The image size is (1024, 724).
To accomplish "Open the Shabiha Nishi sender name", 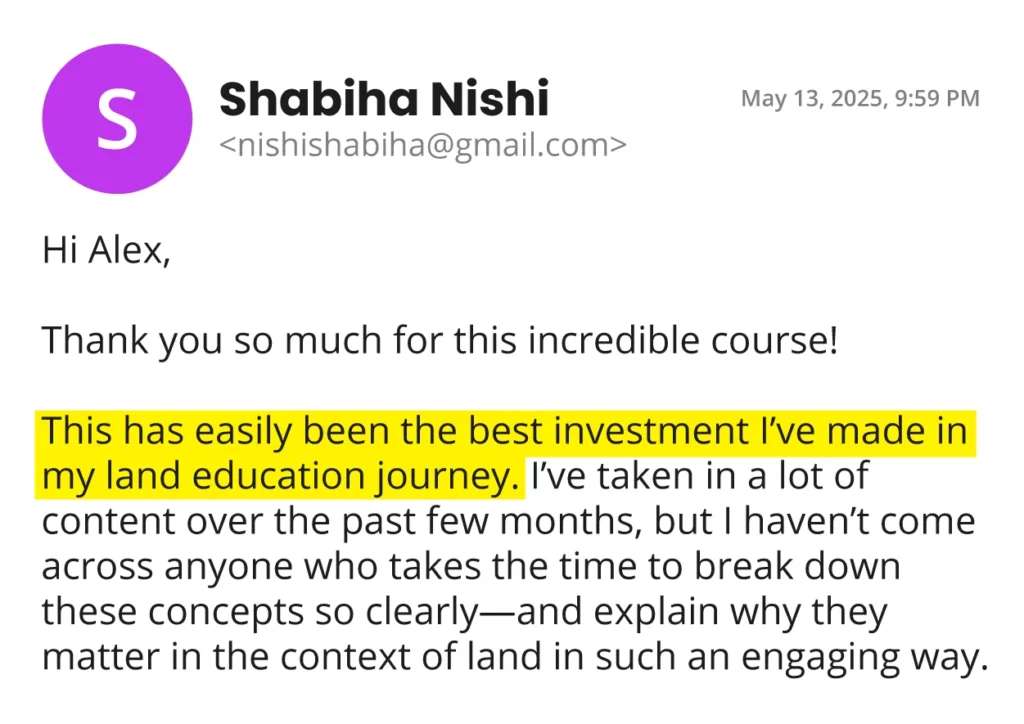I will [383, 98].
